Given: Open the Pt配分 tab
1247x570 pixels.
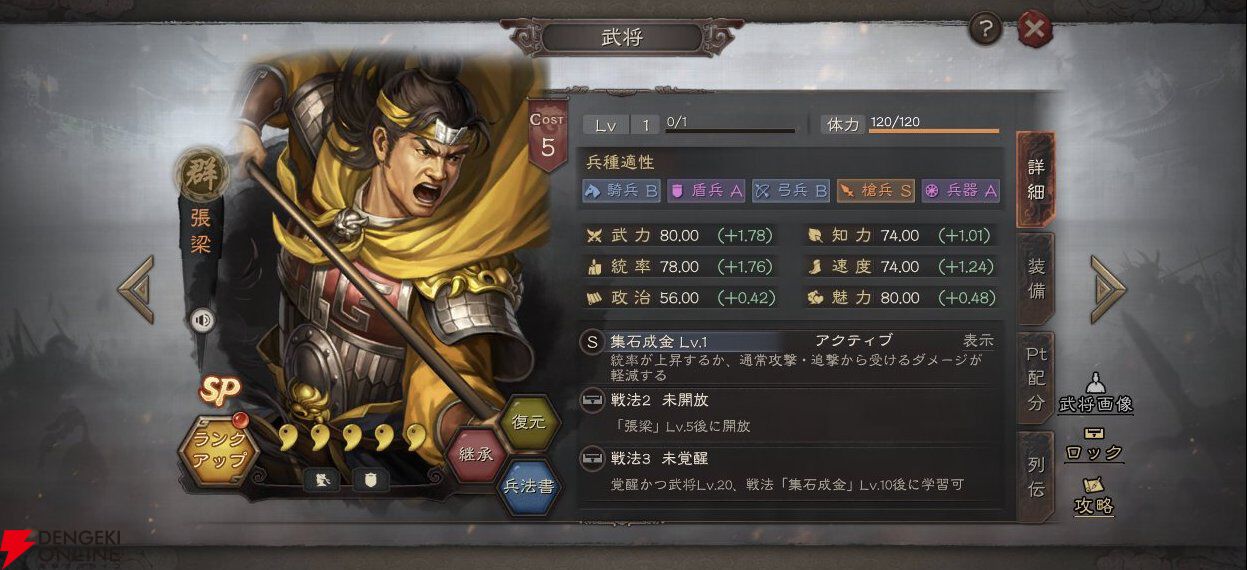Looking at the screenshot, I should (x=1036, y=379).
